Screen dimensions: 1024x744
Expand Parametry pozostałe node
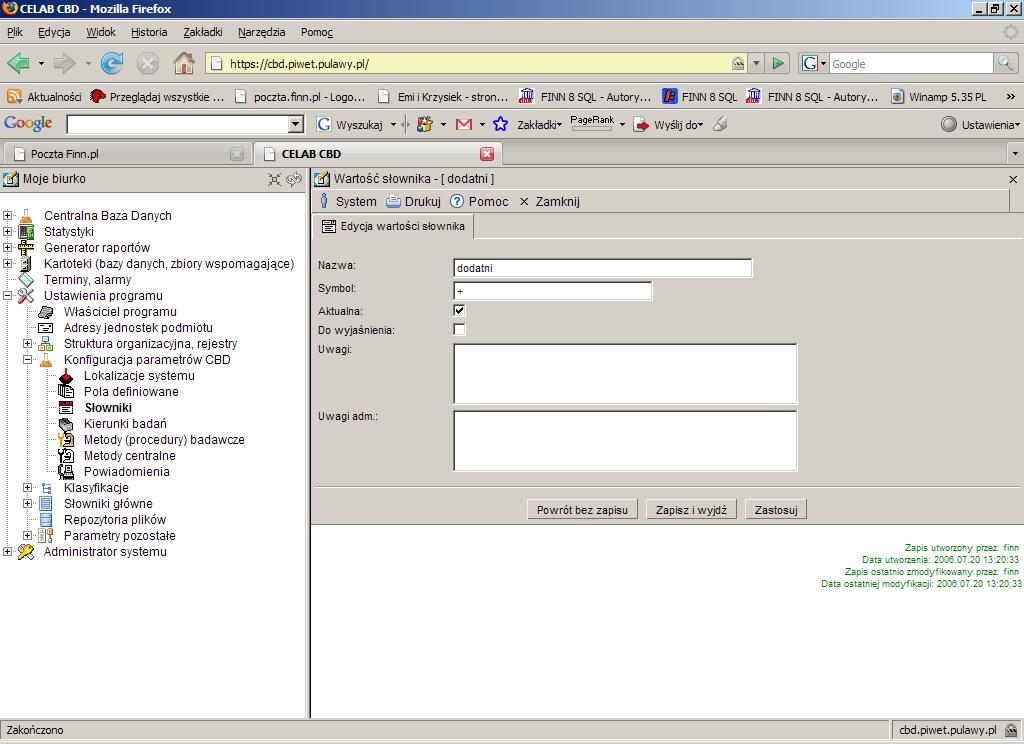click(x=27, y=535)
